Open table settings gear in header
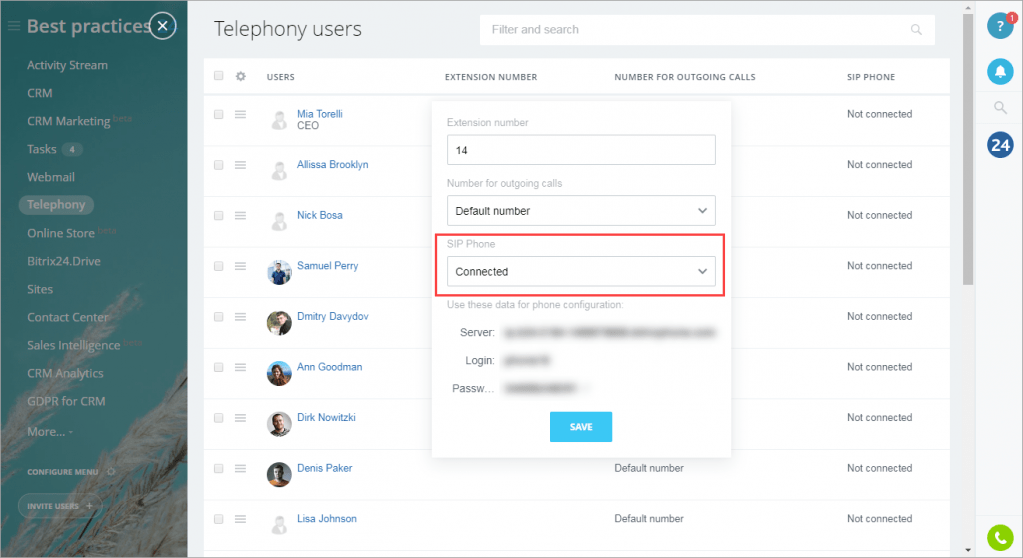The height and width of the screenshot is (558, 1023). [241, 76]
